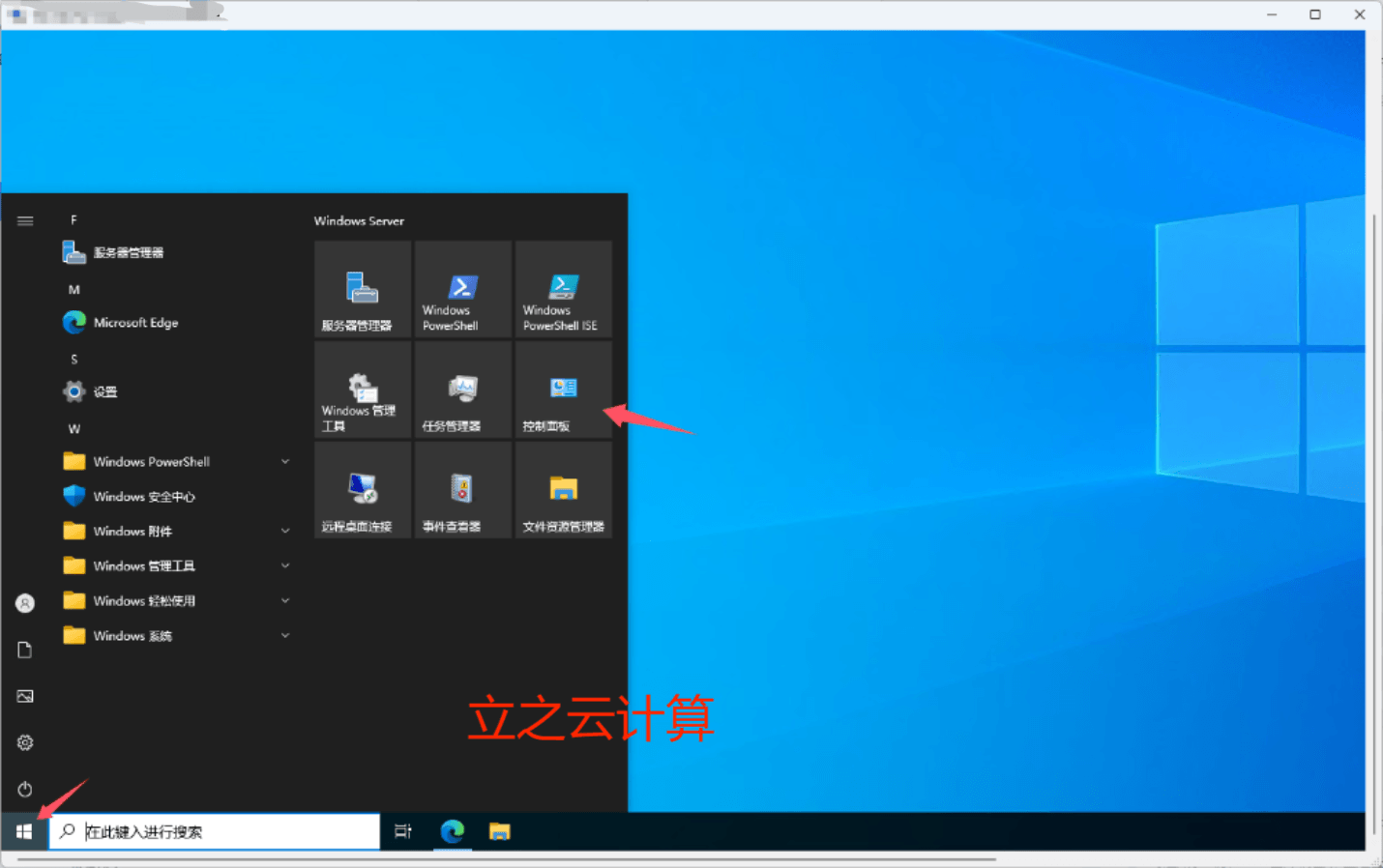Open the Windows PowerShell ISE tile
1383x868 pixels.
(x=564, y=289)
